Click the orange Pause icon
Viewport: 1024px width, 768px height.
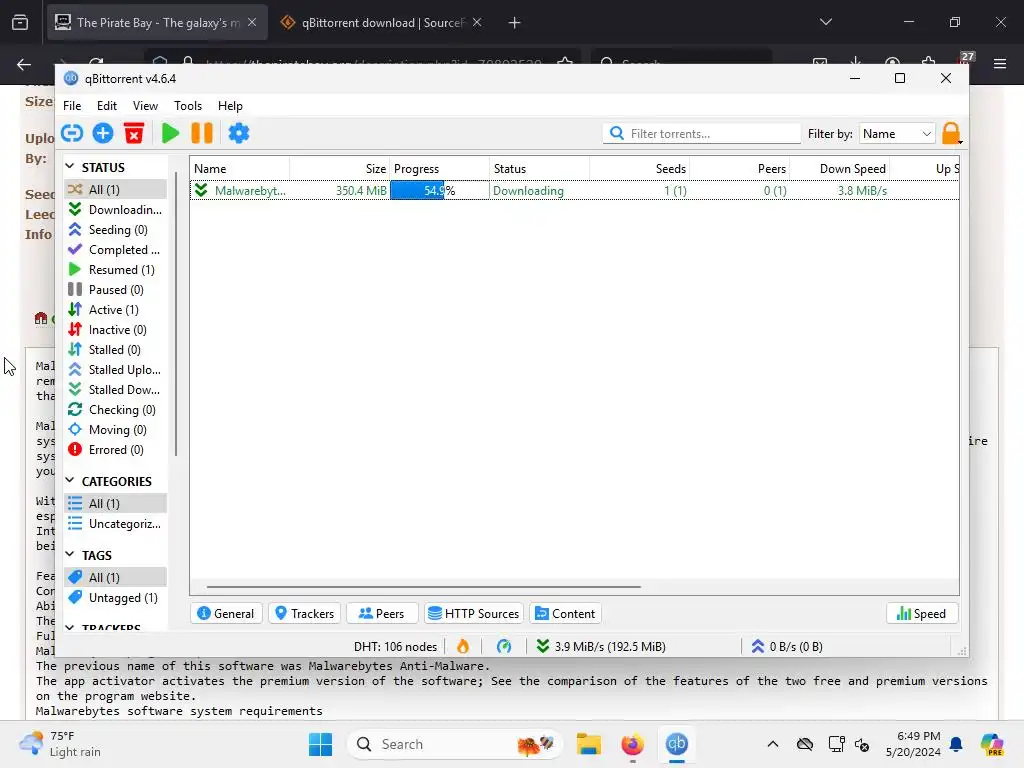click(202, 133)
